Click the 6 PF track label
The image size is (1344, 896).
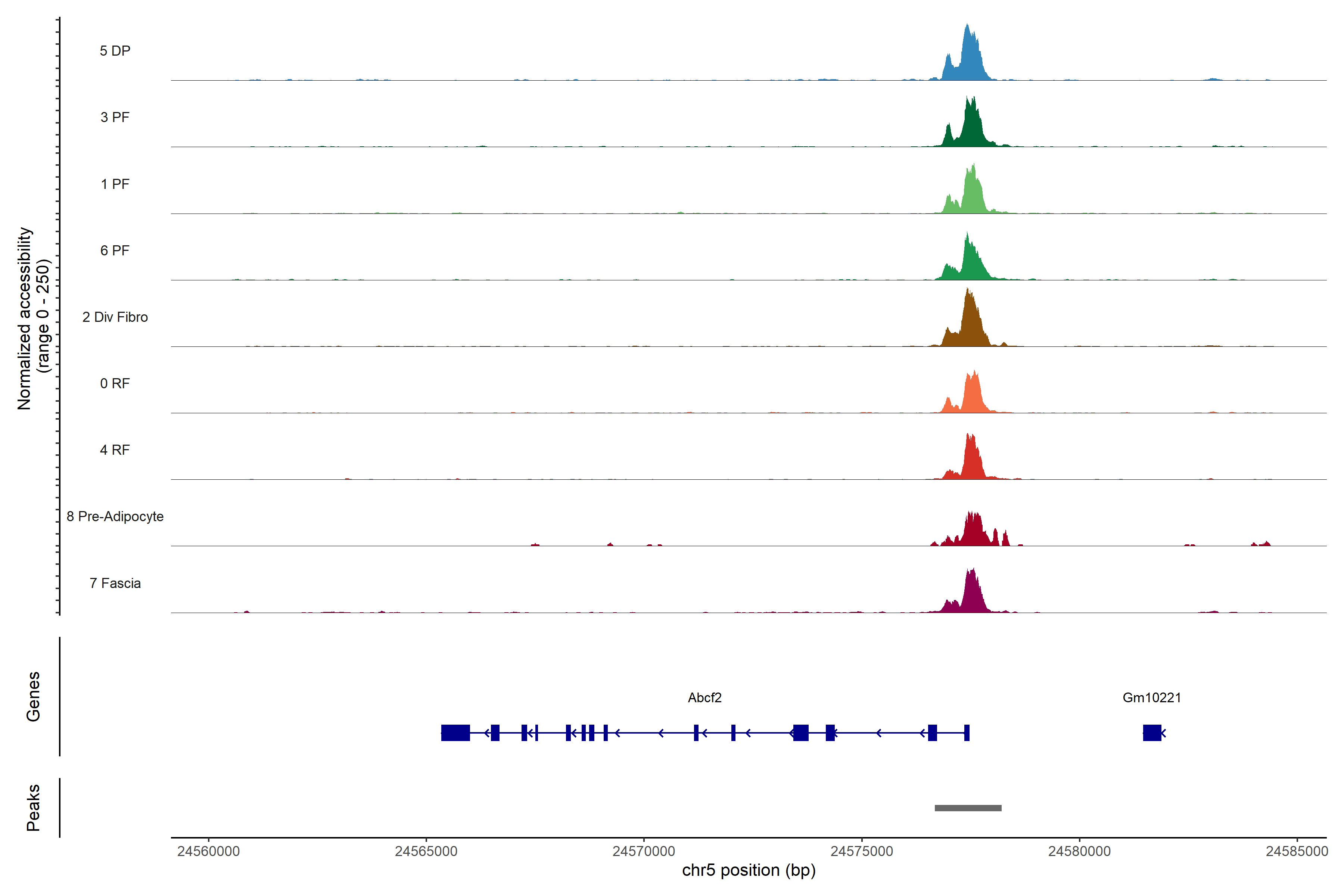(115, 250)
